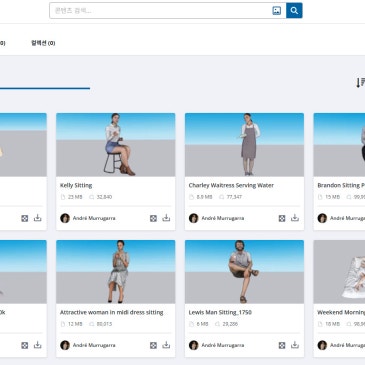Open Weekend Morning bed thumbnail
This screenshot has height=365, width=365.
point(339,272)
